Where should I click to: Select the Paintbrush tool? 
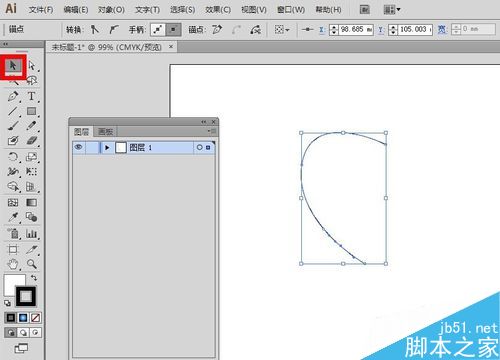(13, 126)
